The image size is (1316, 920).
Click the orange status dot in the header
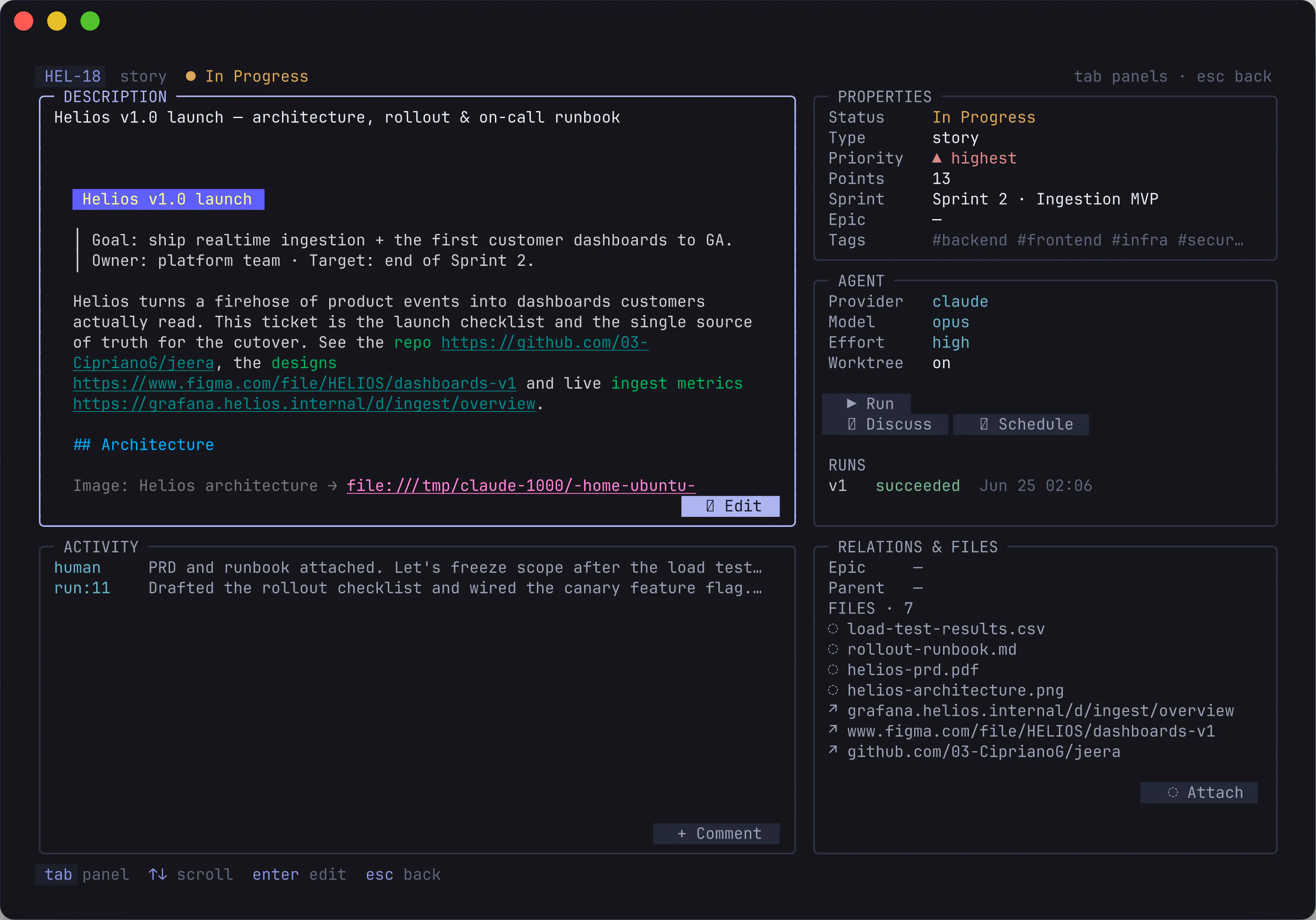click(x=191, y=76)
